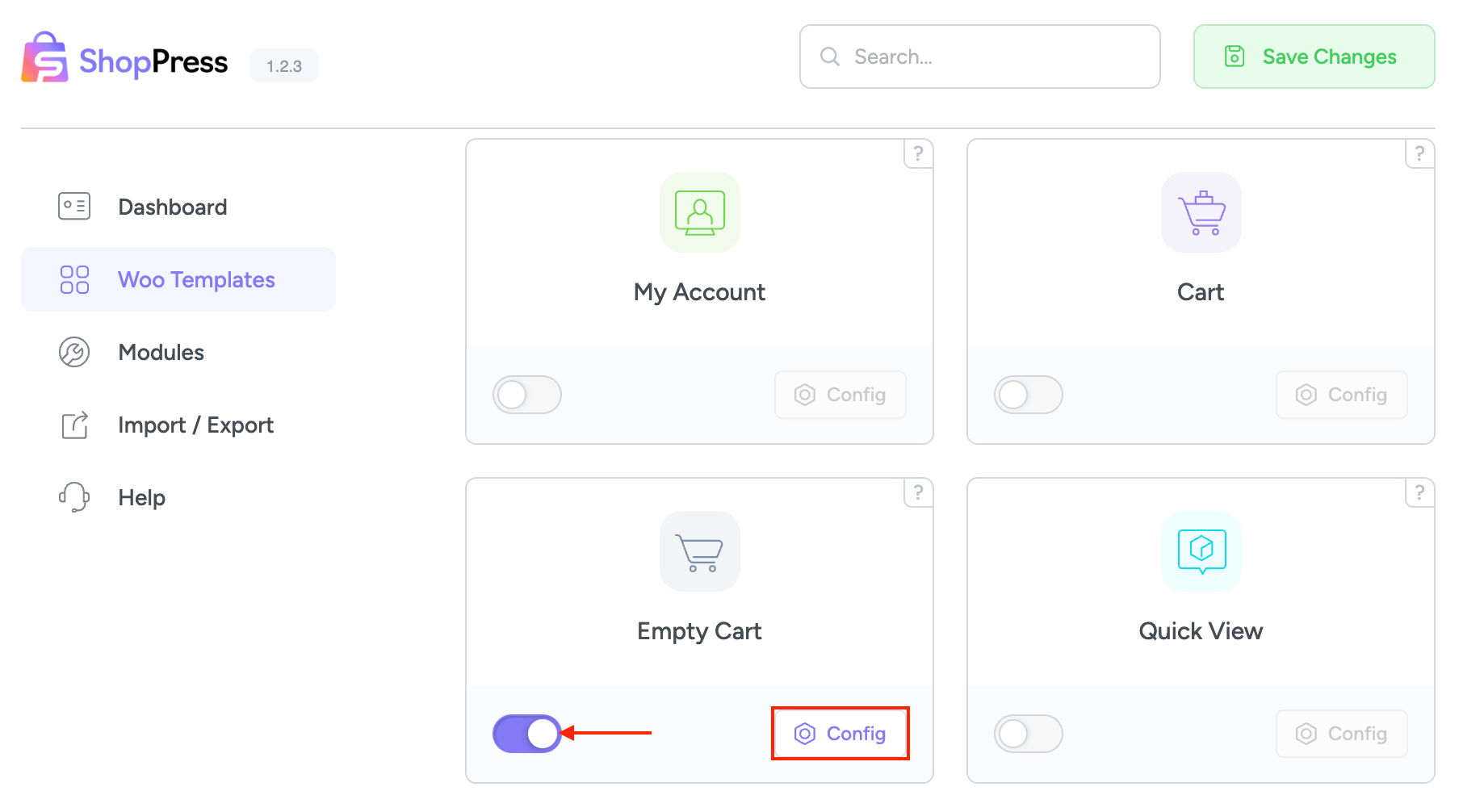Enable the Quick View template toggle
Viewport: 1463px width, 812px height.
(1028, 733)
